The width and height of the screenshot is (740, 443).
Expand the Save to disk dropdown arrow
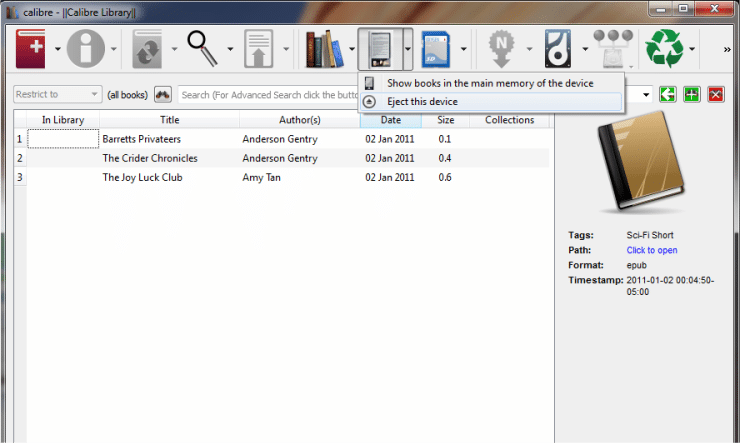[585, 49]
